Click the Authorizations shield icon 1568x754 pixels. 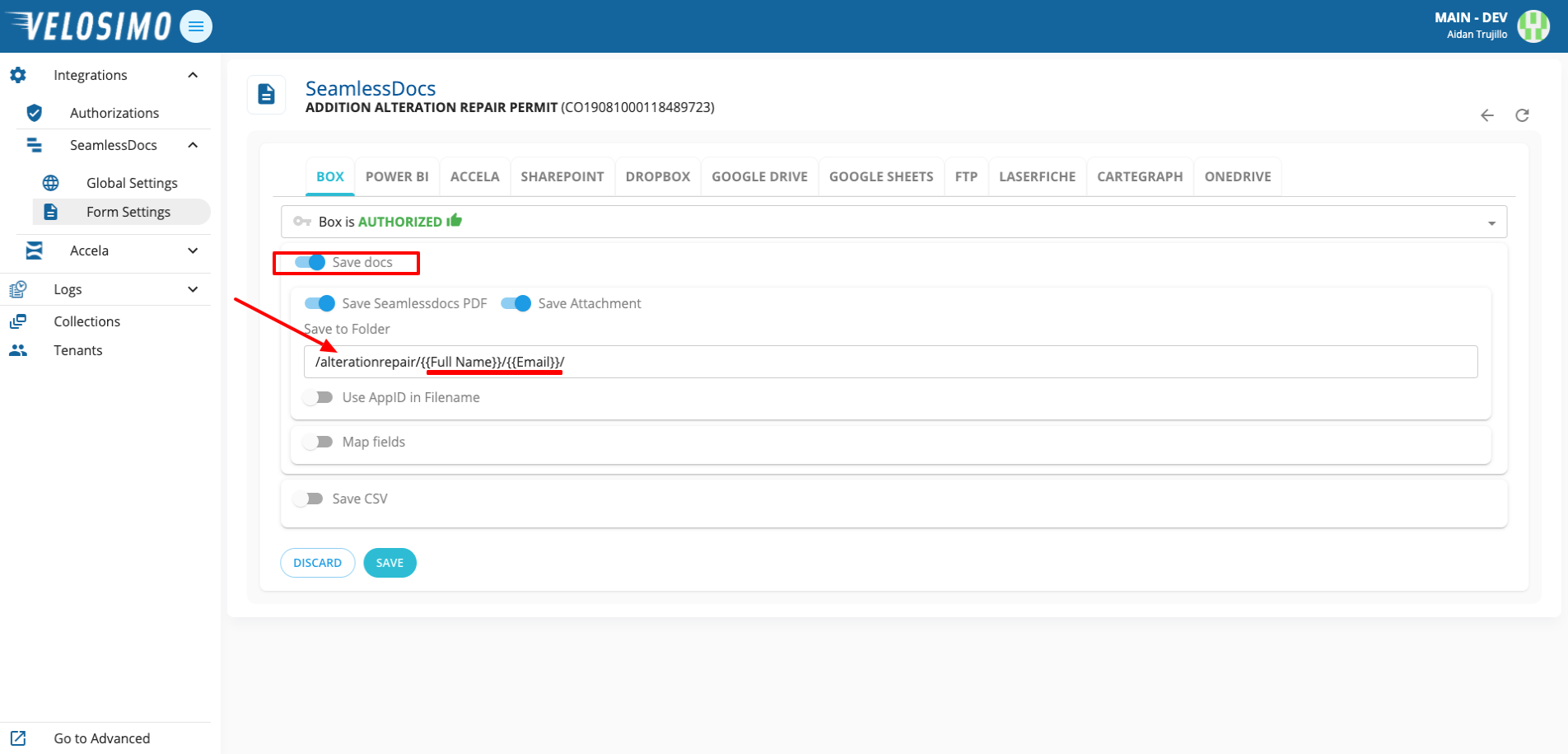point(35,113)
